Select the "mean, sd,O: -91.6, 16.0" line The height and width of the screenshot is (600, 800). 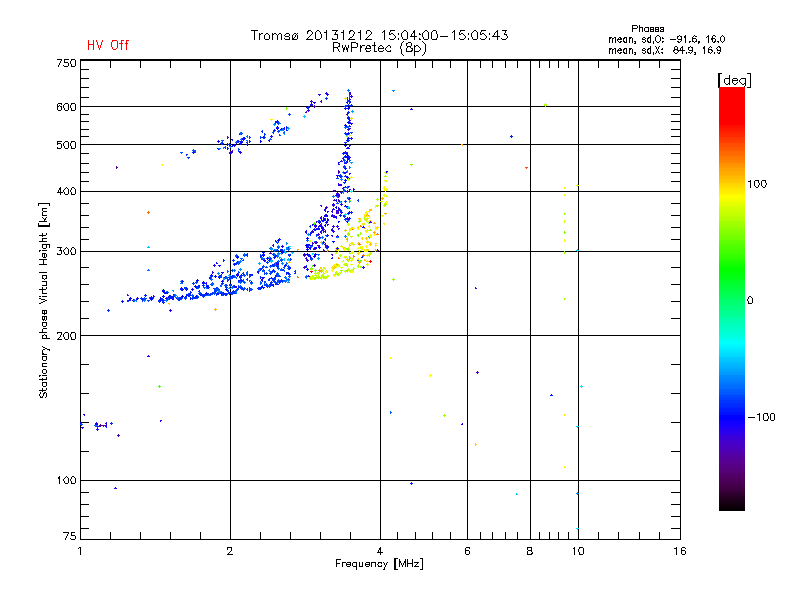click(666, 39)
